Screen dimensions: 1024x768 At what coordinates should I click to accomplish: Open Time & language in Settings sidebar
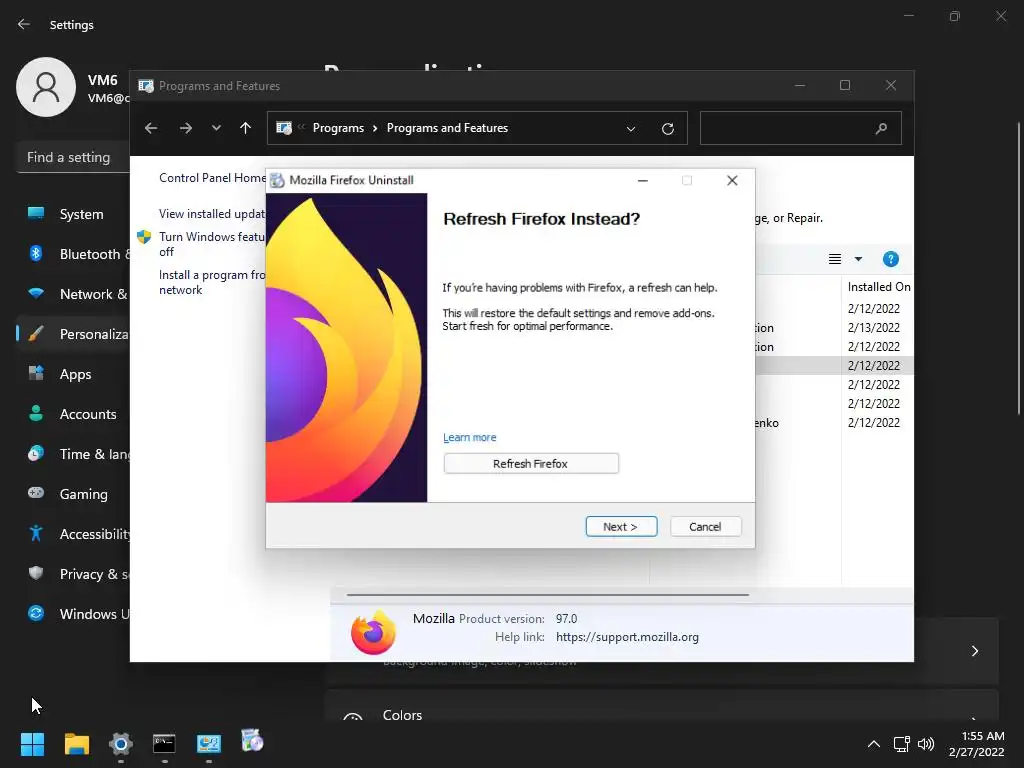point(72,454)
